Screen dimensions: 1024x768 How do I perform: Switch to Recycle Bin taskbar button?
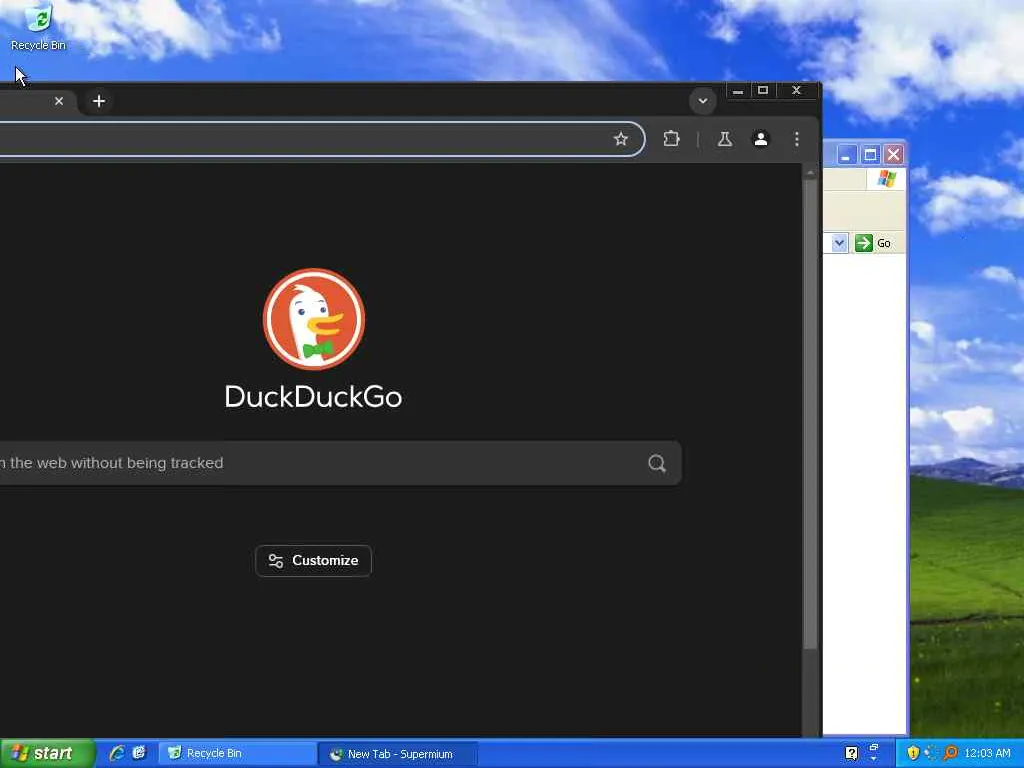[x=237, y=754]
